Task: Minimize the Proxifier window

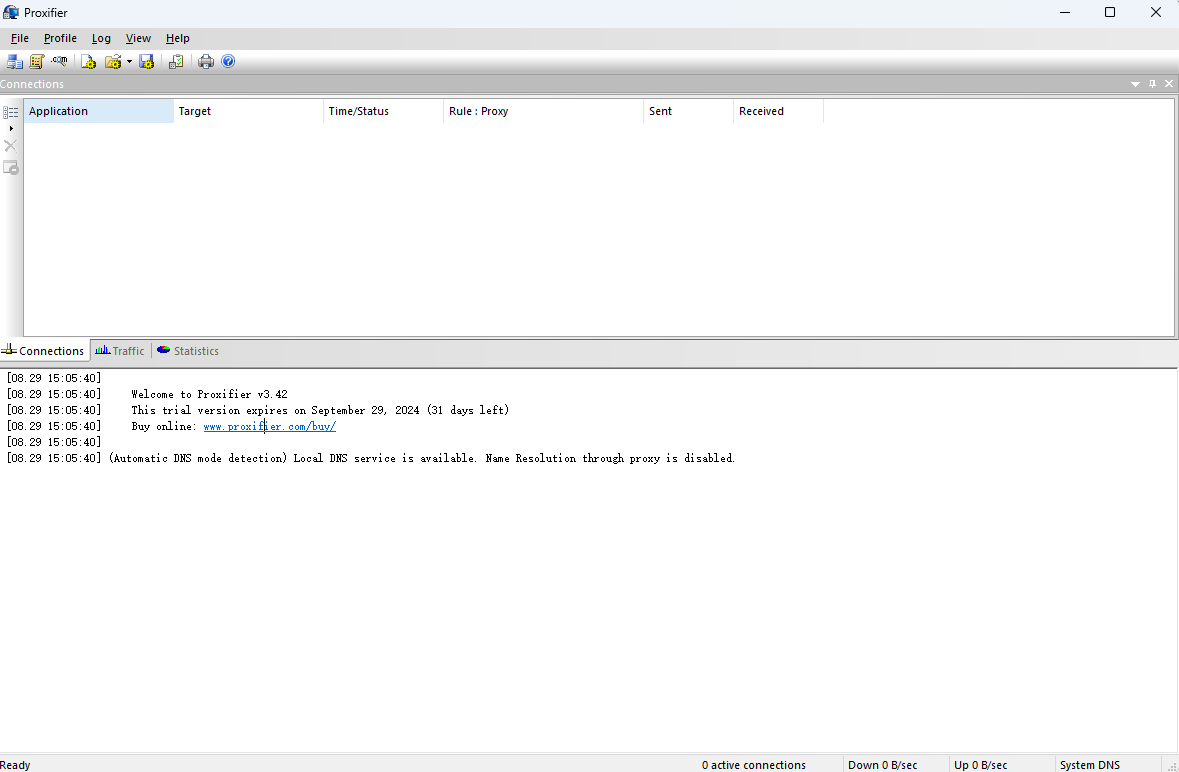Action: pyautogui.click(x=1065, y=12)
